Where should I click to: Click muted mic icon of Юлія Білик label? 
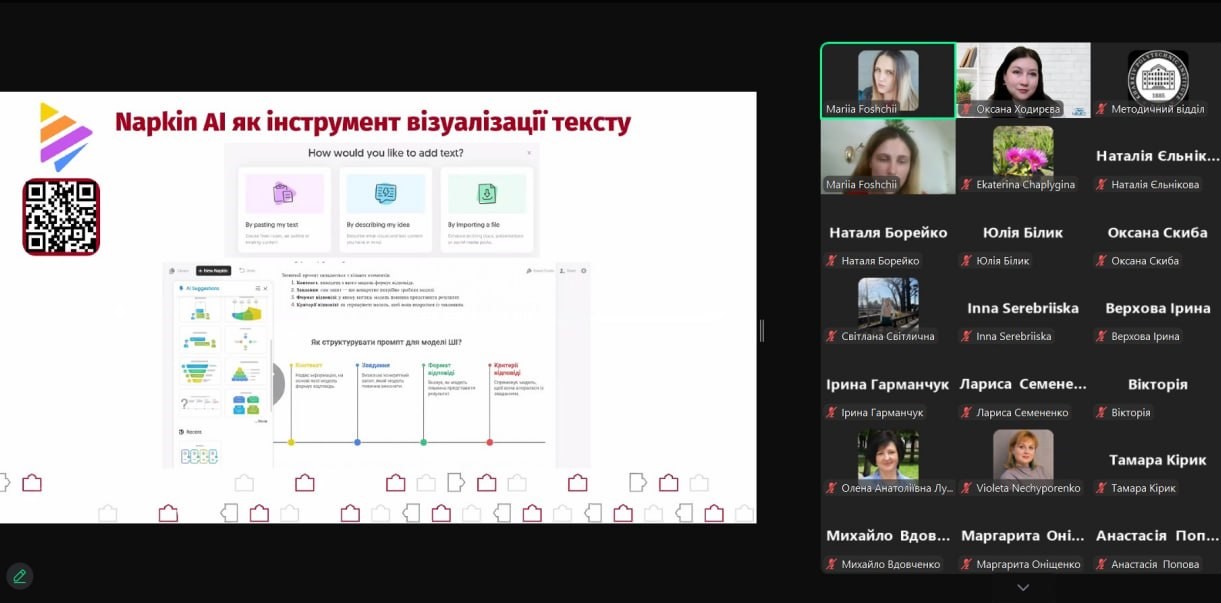click(967, 261)
